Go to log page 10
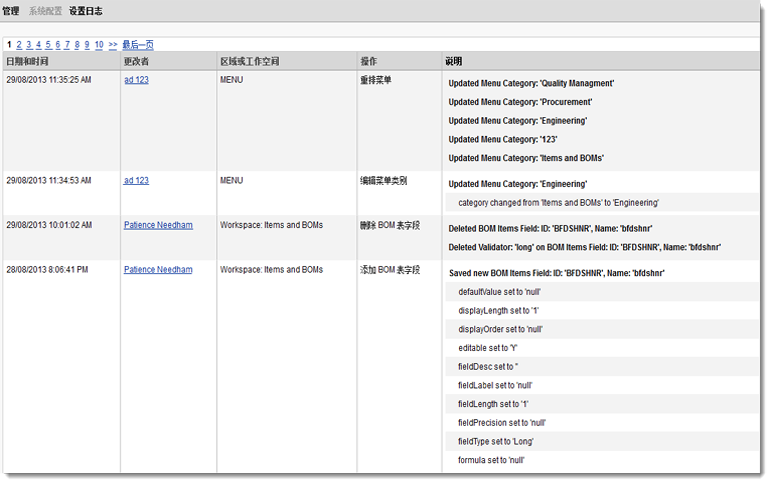Screen dimensions: 770x484 [x=99, y=45]
